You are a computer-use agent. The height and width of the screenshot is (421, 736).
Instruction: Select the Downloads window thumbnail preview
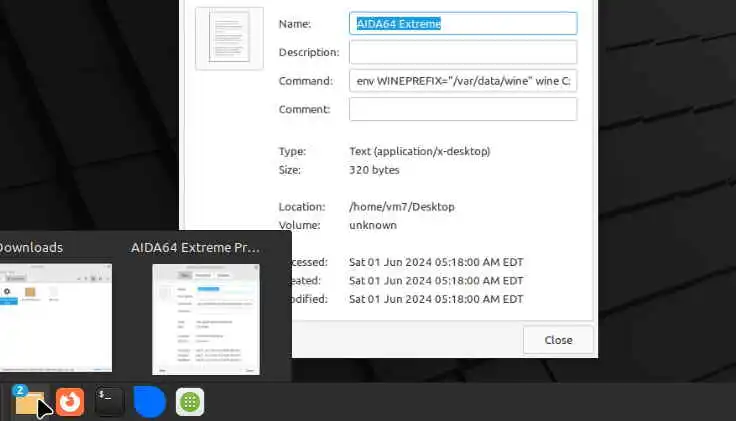pyautogui.click(x=56, y=318)
